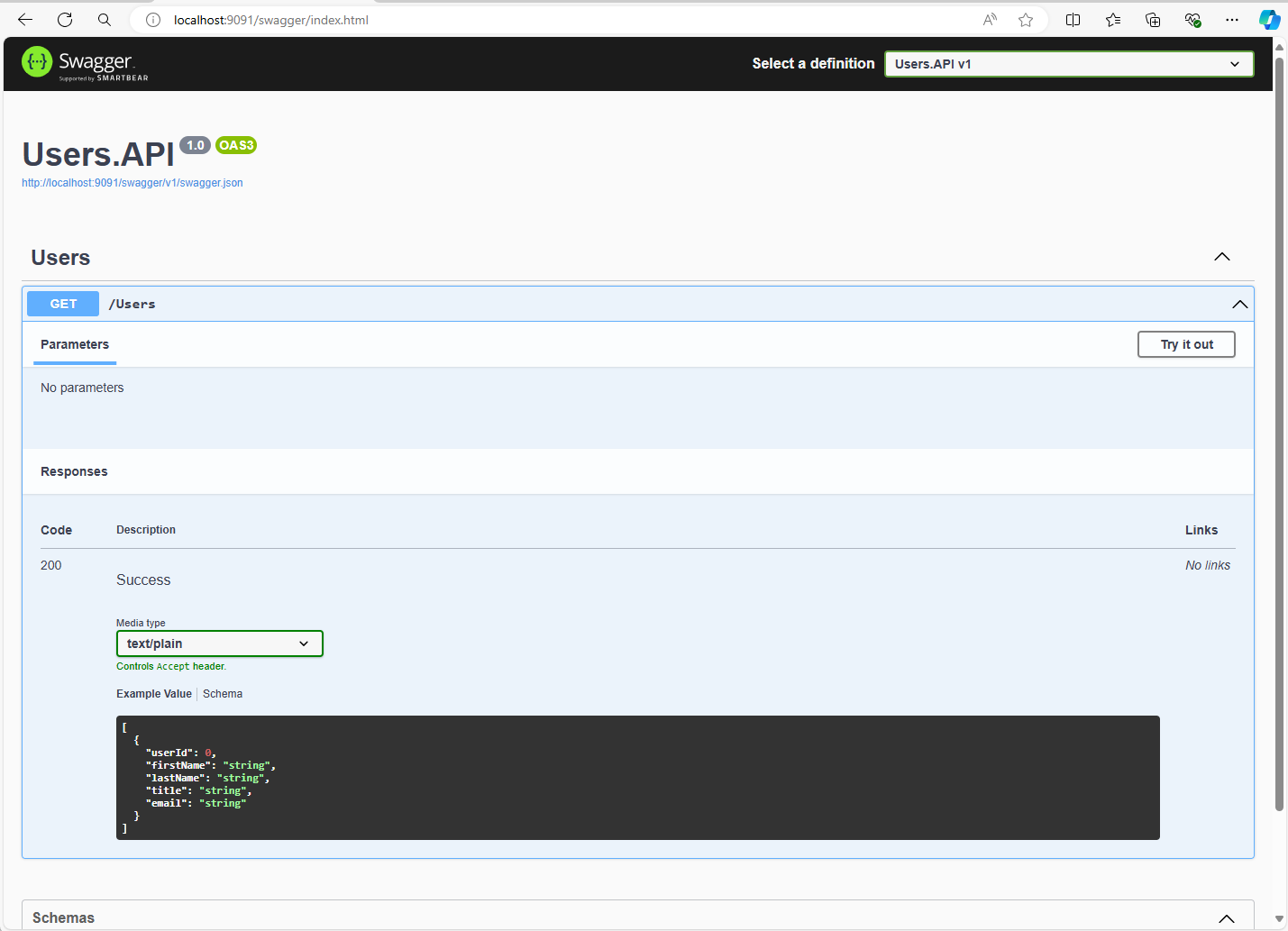Click the /Users endpoint path
The width and height of the screenshot is (1288, 931).
132,305
